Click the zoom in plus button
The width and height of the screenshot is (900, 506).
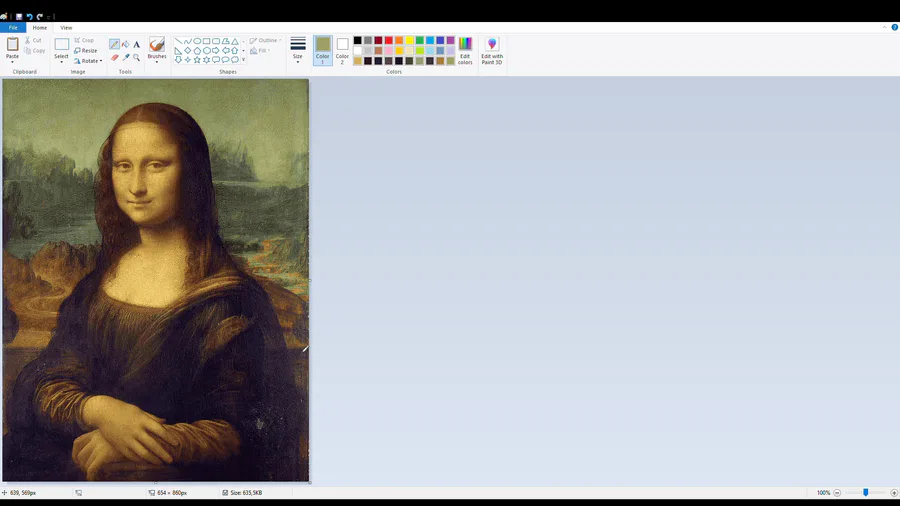pyautogui.click(x=894, y=493)
